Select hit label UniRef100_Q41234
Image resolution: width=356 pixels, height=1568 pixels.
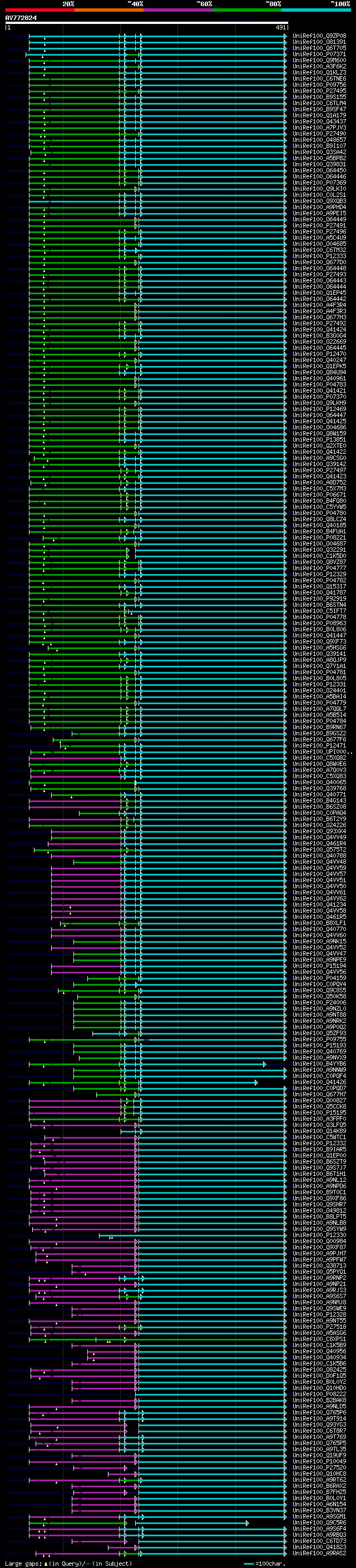pos(319,904)
